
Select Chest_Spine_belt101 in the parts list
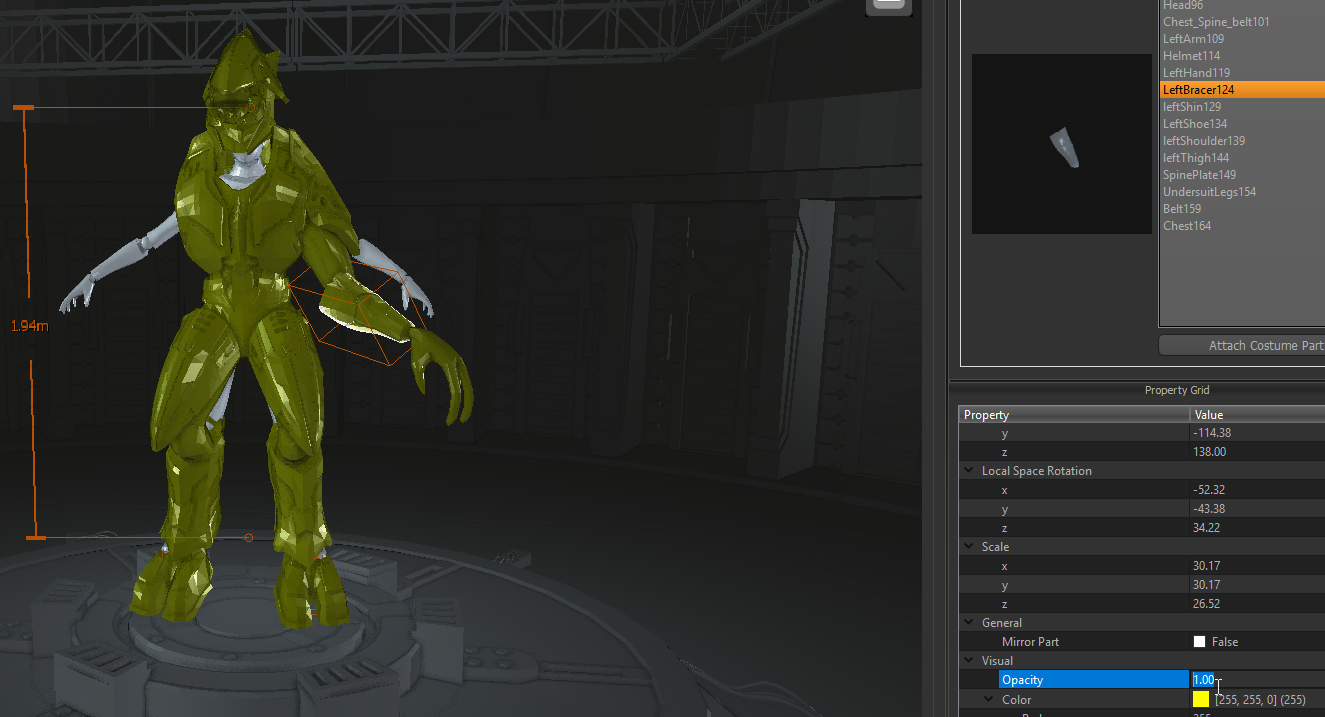click(1216, 22)
